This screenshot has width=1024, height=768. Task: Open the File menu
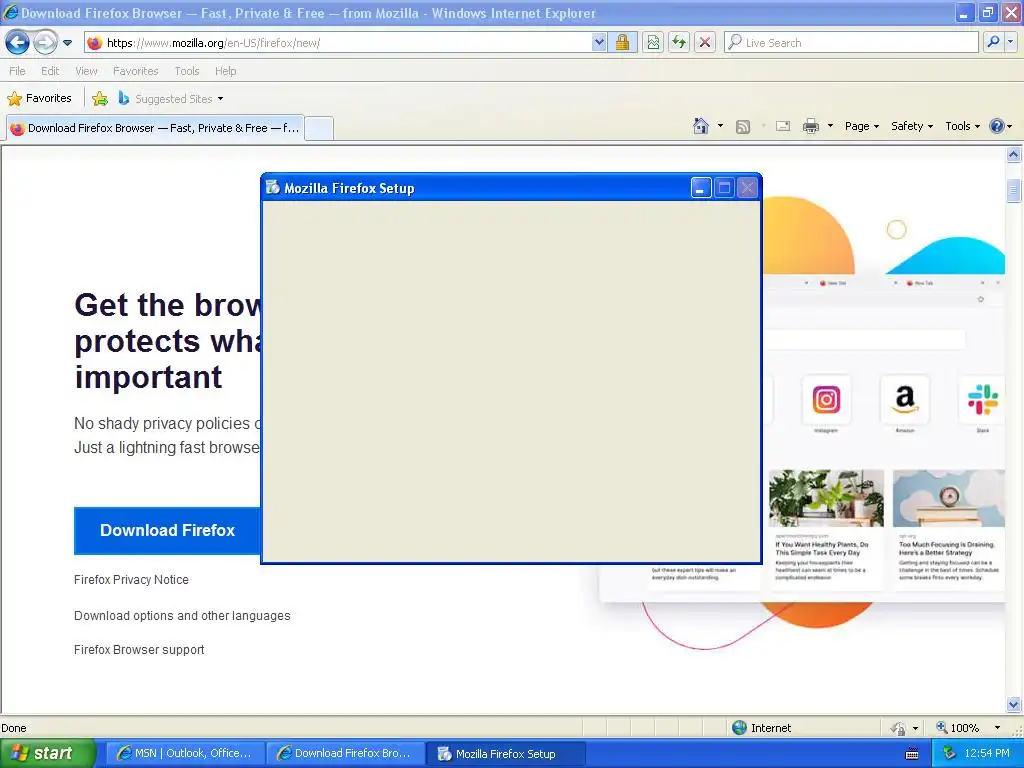pos(17,71)
